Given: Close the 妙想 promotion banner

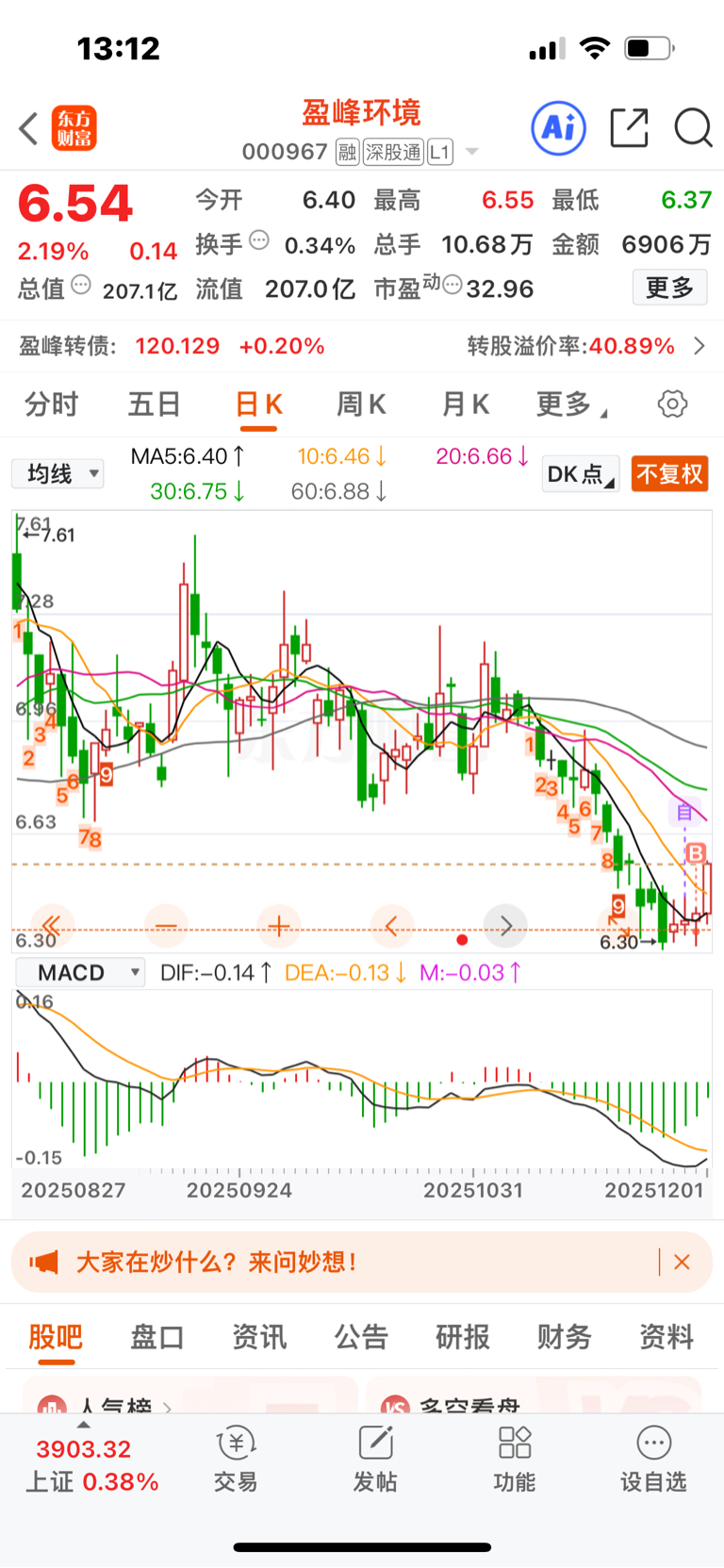Looking at the screenshot, I should click(x=682, y=1263).
